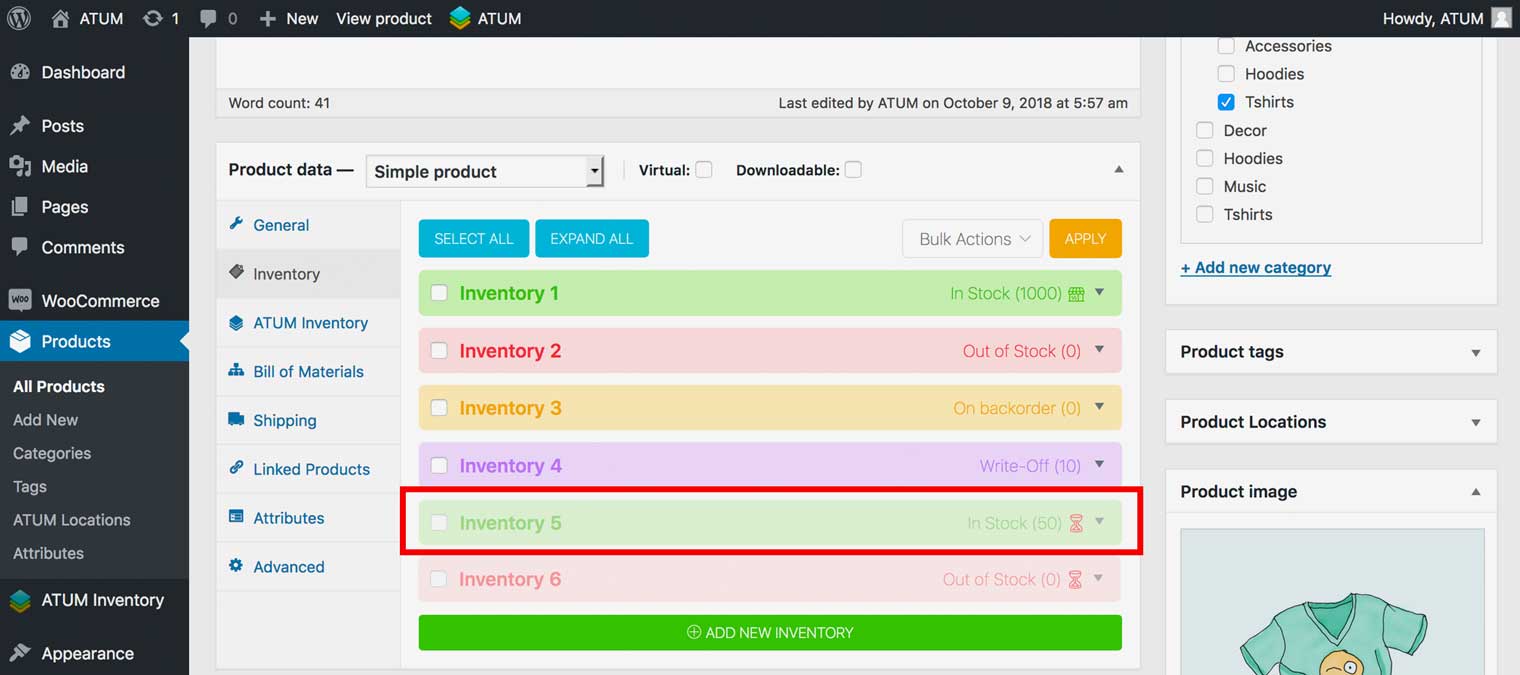This screenshot has width=1520, height=675.
Task: Click the Add new category link
Action: [x=1255, y=267]
